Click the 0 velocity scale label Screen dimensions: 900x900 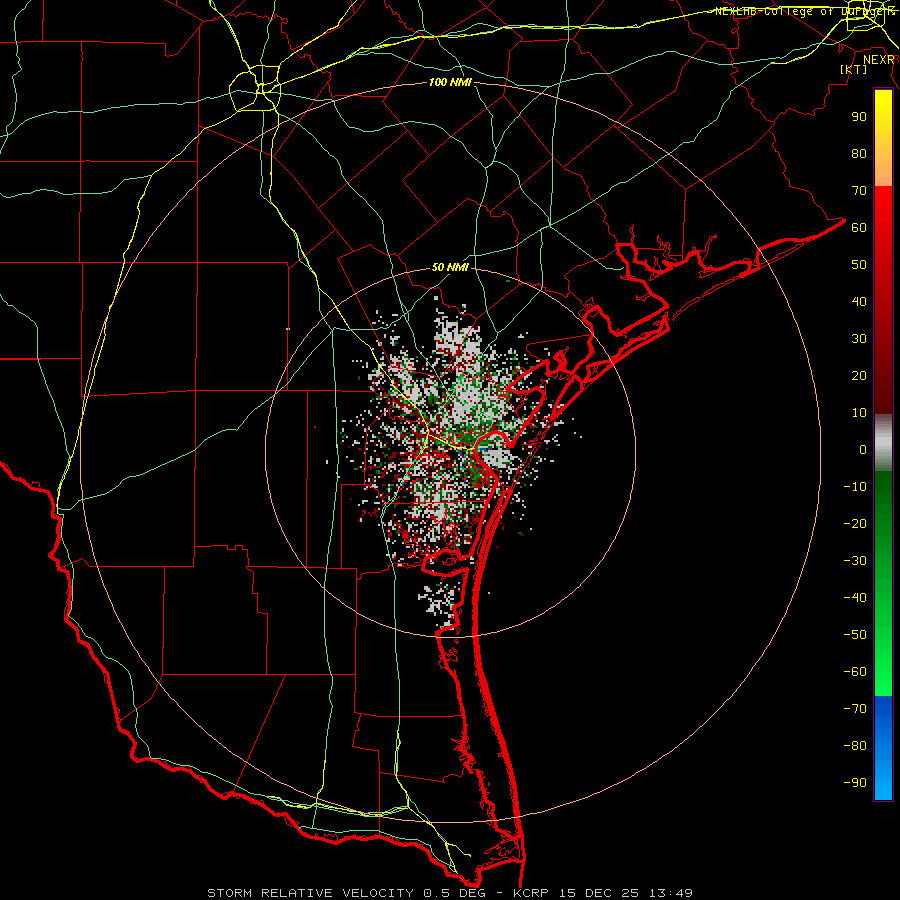(x=863, y=449)
